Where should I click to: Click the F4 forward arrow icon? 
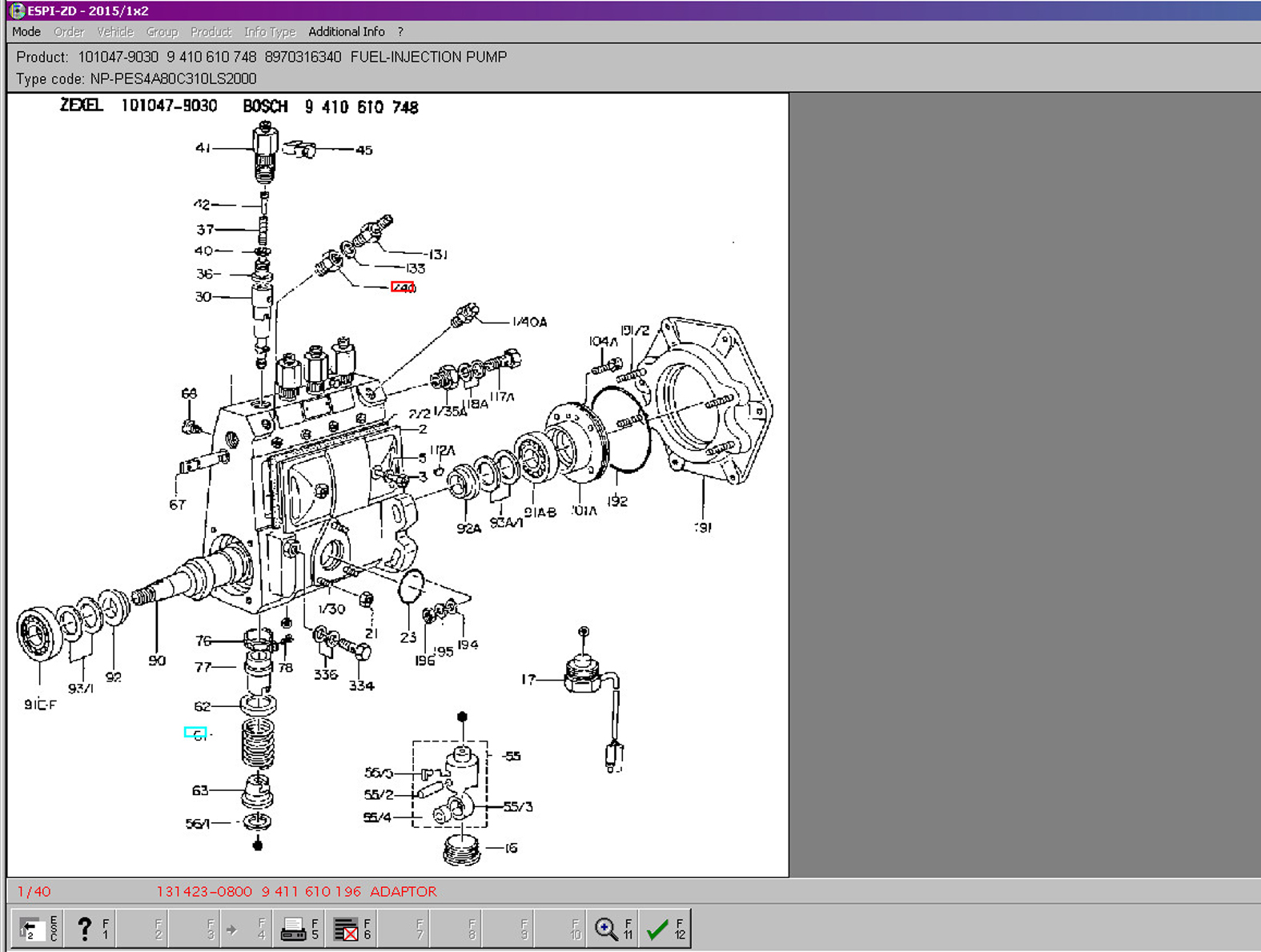coord(247,929)
